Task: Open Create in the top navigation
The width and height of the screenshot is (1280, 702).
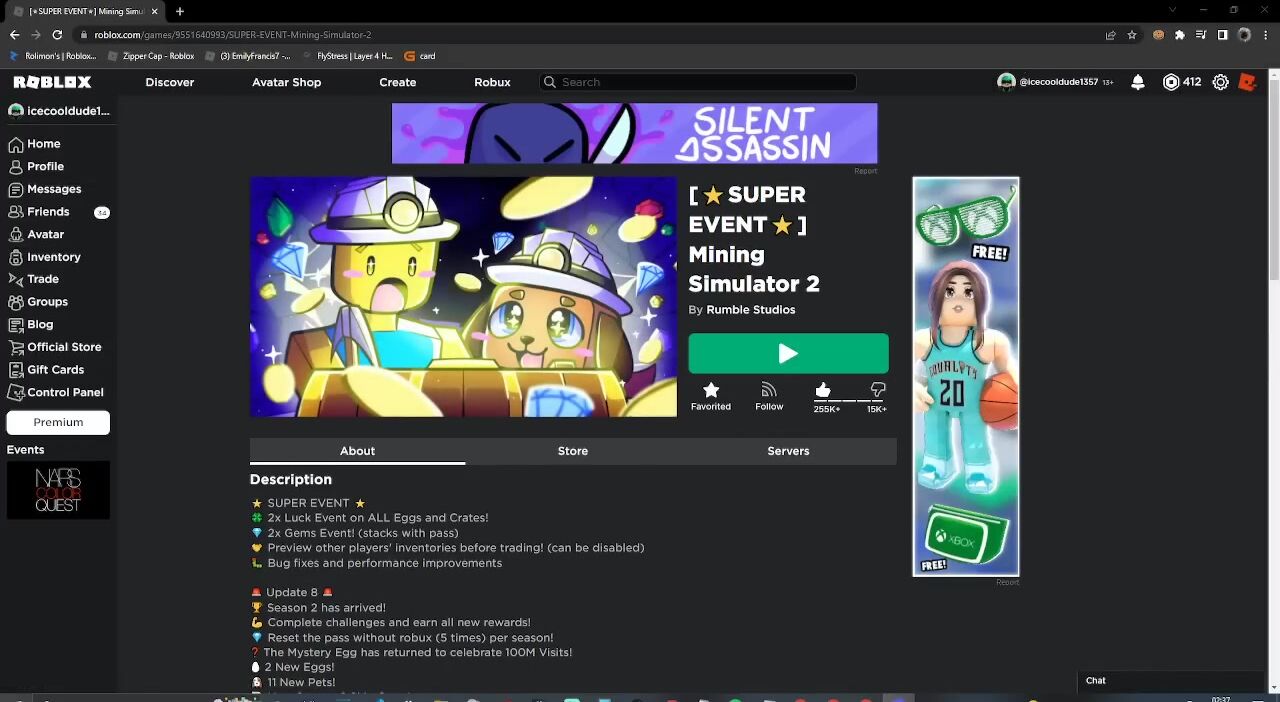Action: (398, 82)
